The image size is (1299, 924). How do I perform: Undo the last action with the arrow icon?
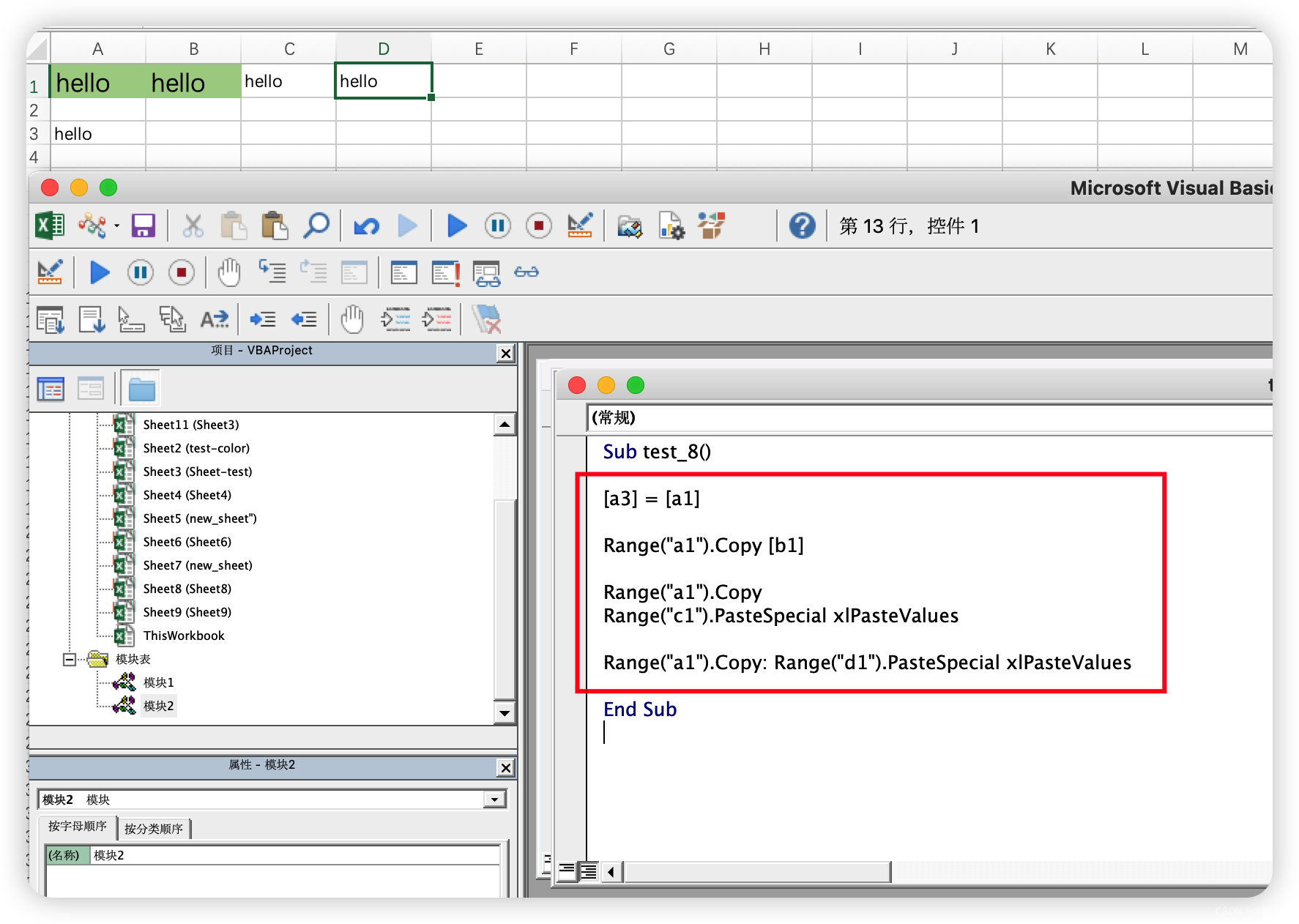(367, 226)
